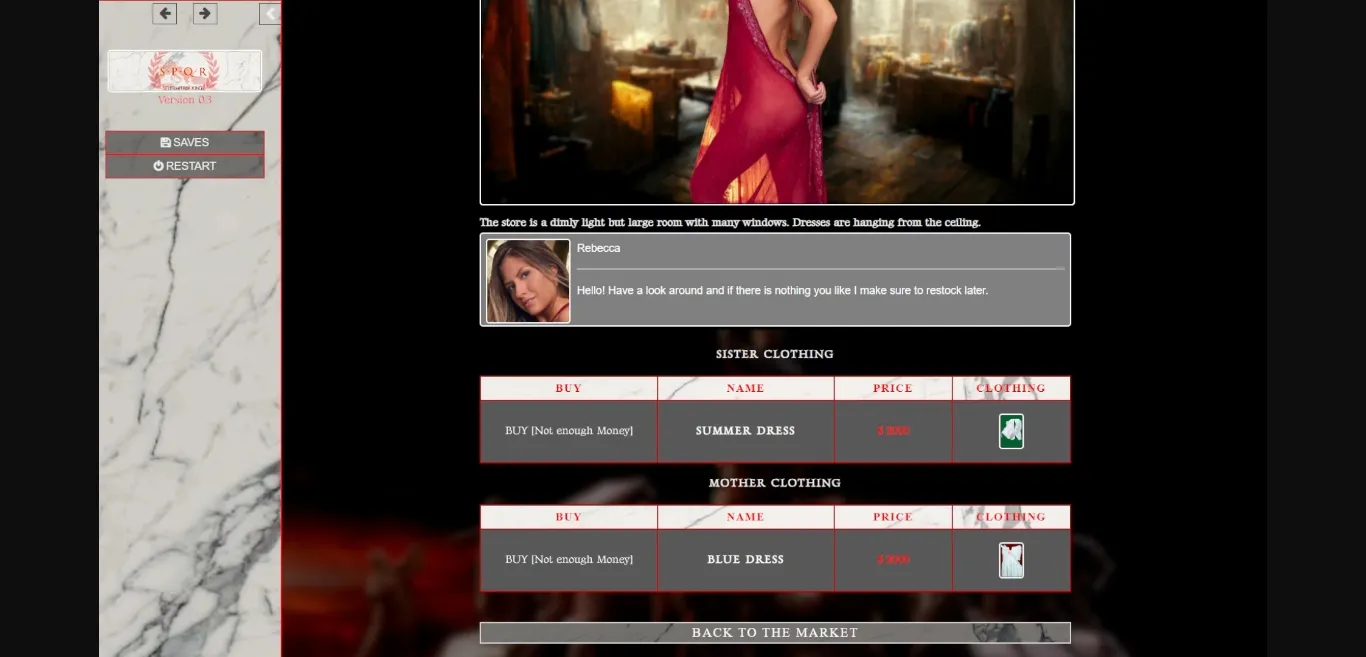
Task: Go BACK TO THE MARKET
Action: coord(775,632)
